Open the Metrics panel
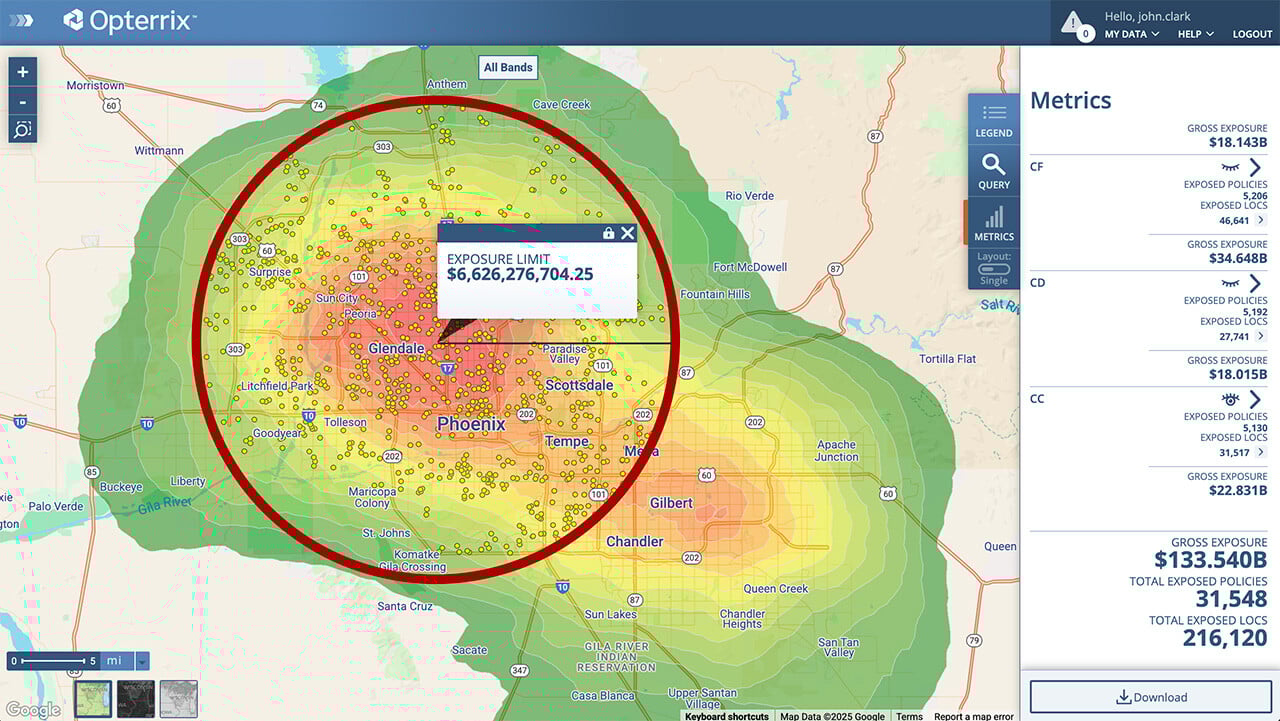Image resolution: width=1280 pixels, height=721 pixels. point(993,224)
